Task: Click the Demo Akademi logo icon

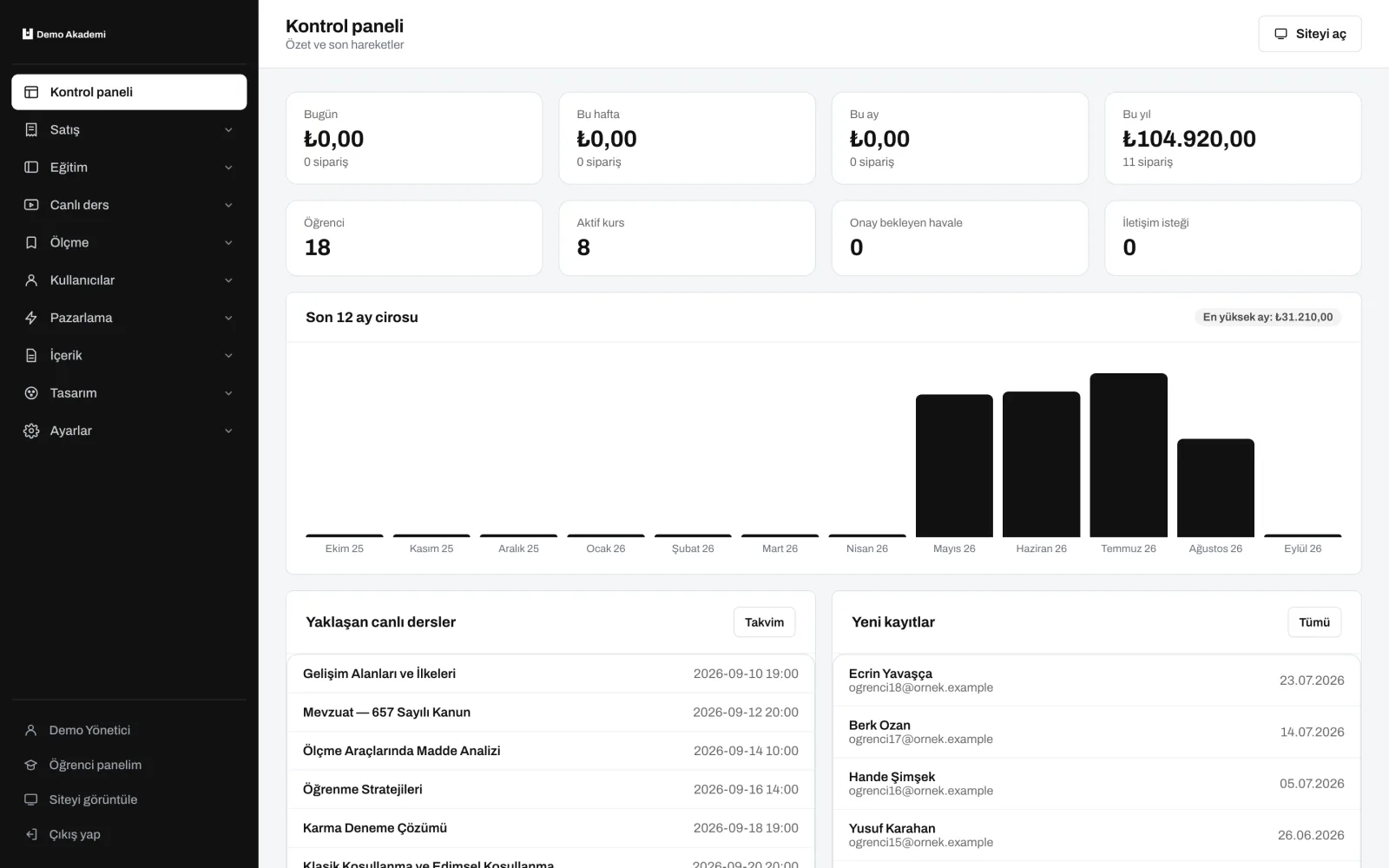Action: [28, 34]
